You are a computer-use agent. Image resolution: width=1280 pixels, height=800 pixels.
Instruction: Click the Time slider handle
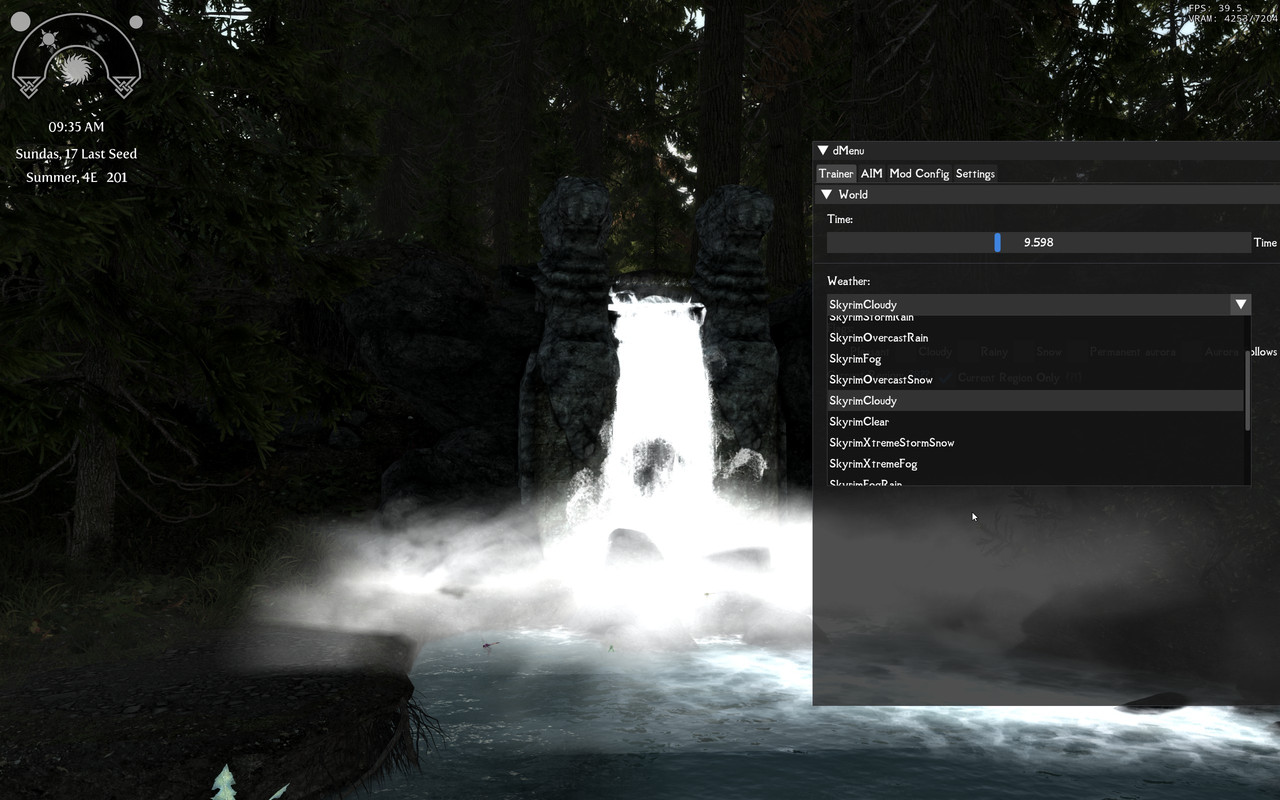(x=997, y=243)
